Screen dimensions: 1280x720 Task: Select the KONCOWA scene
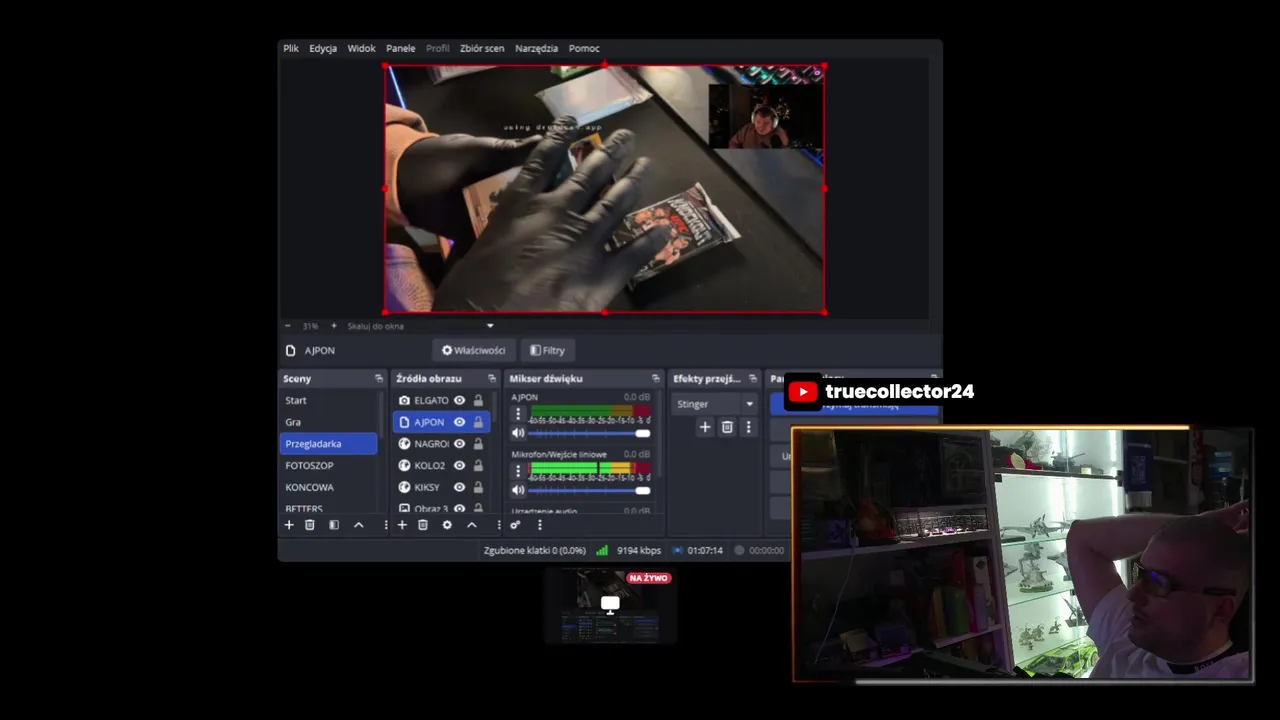point(329,487)
